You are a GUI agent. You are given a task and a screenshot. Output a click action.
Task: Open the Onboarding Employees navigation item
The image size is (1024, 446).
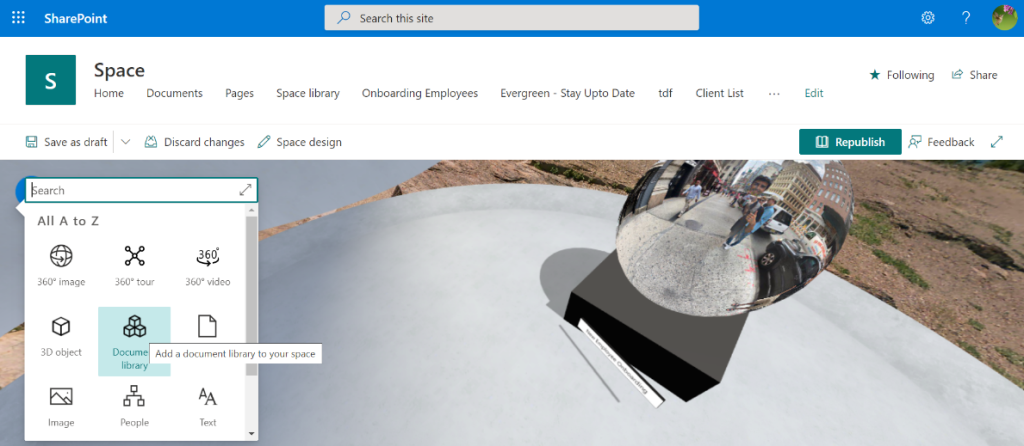tap(420, 93)
